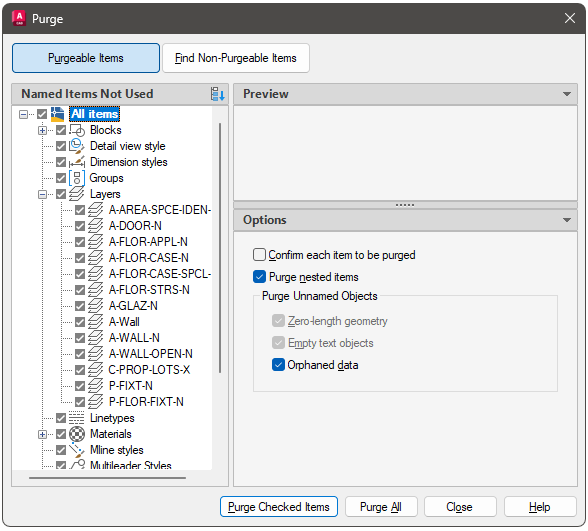Click the All items drawing icon
Image resolution: width=588 pixels, height=531 pixels.
pos(58,114)
